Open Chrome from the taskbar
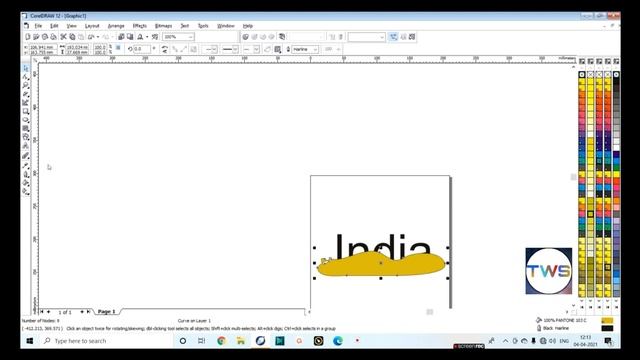The width and height of the screenshot is (640, 360). (x=221, y=340)
